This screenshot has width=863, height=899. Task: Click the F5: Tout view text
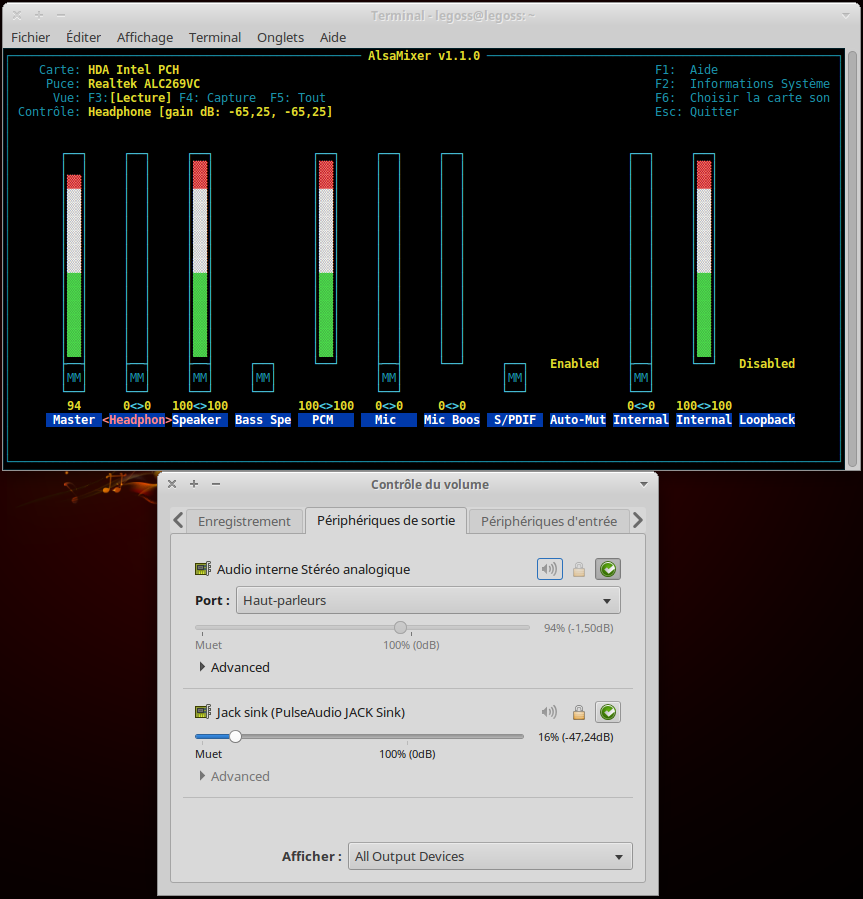[x=298, y=98]
